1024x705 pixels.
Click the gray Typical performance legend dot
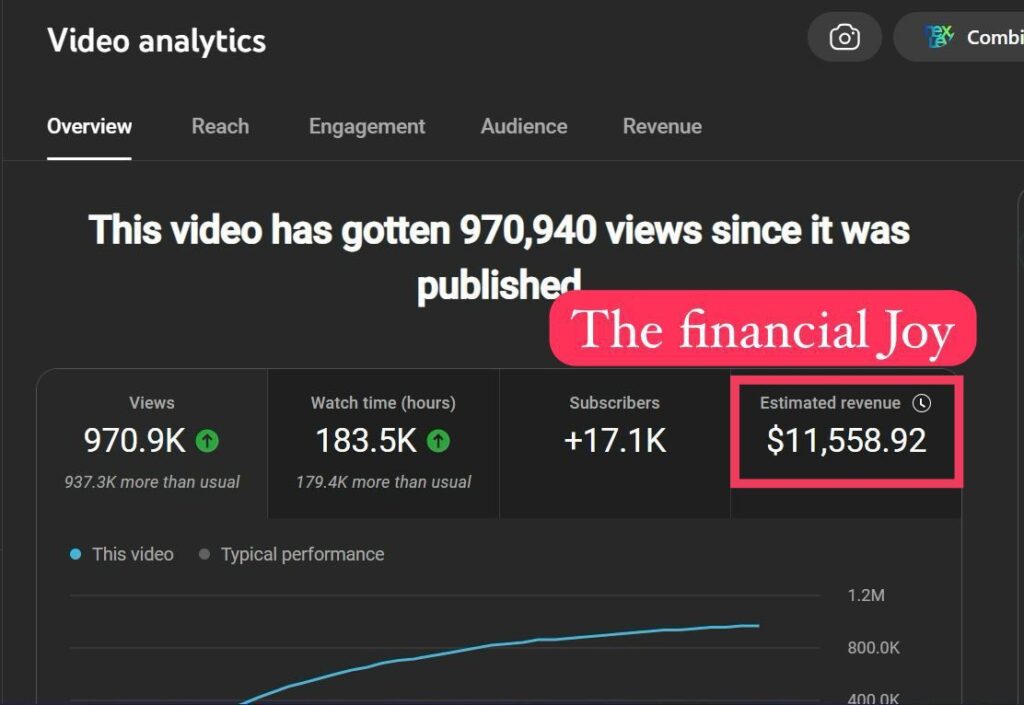tap(205, 554)
